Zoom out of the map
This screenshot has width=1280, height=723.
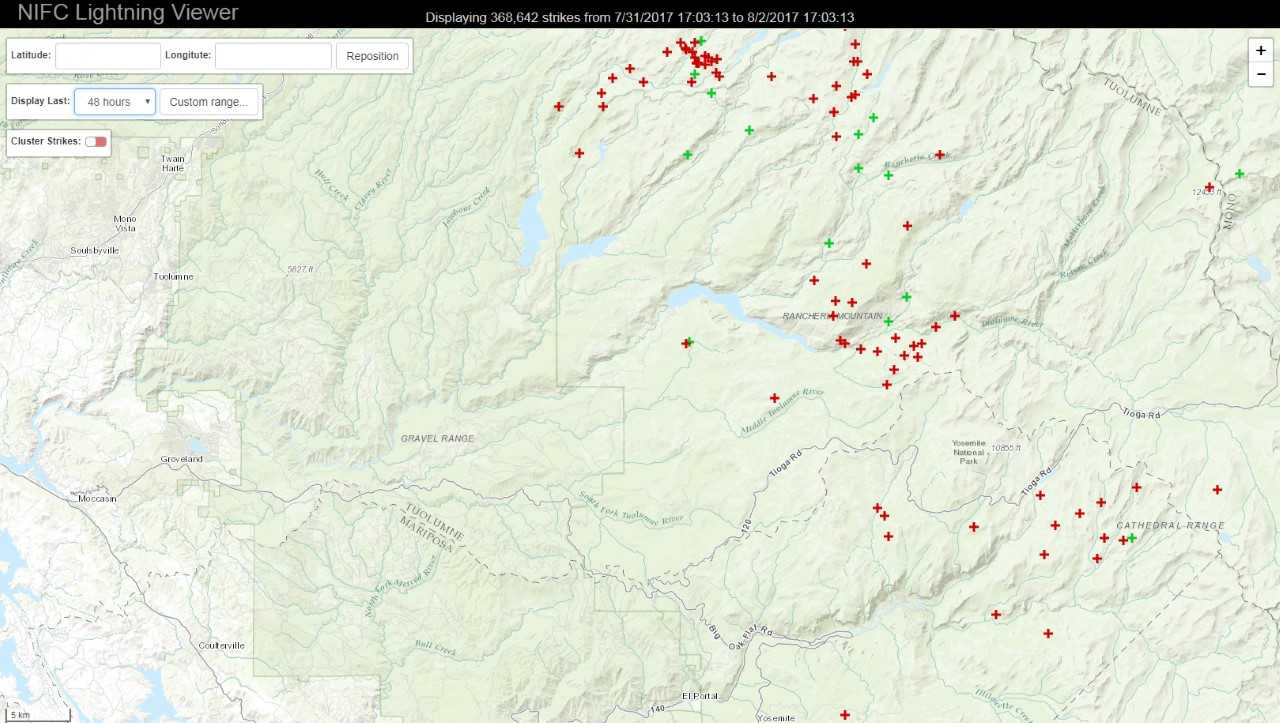pyautogui.click(x=1261, y=74)
